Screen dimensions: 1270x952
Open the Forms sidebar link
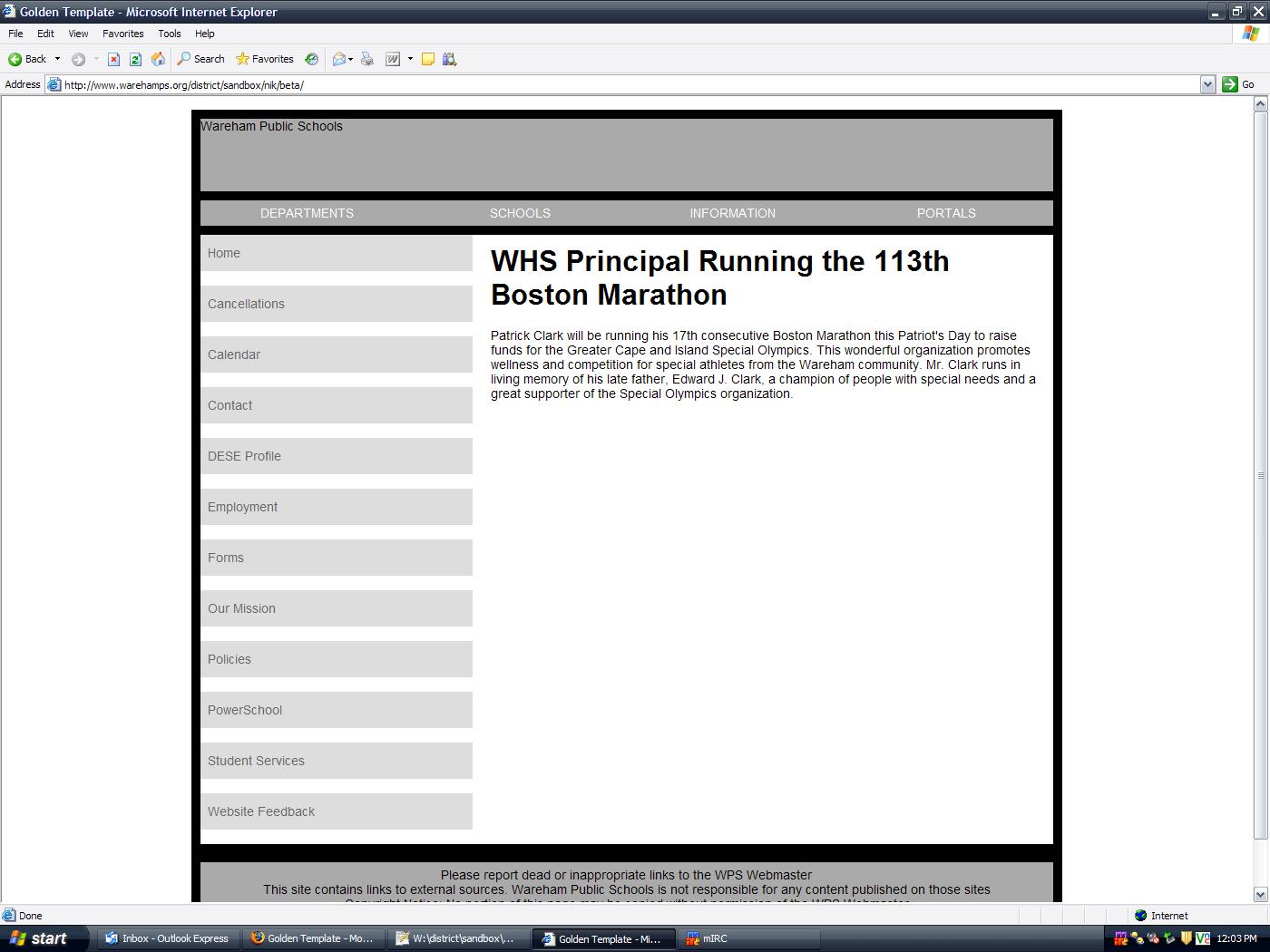337,558
